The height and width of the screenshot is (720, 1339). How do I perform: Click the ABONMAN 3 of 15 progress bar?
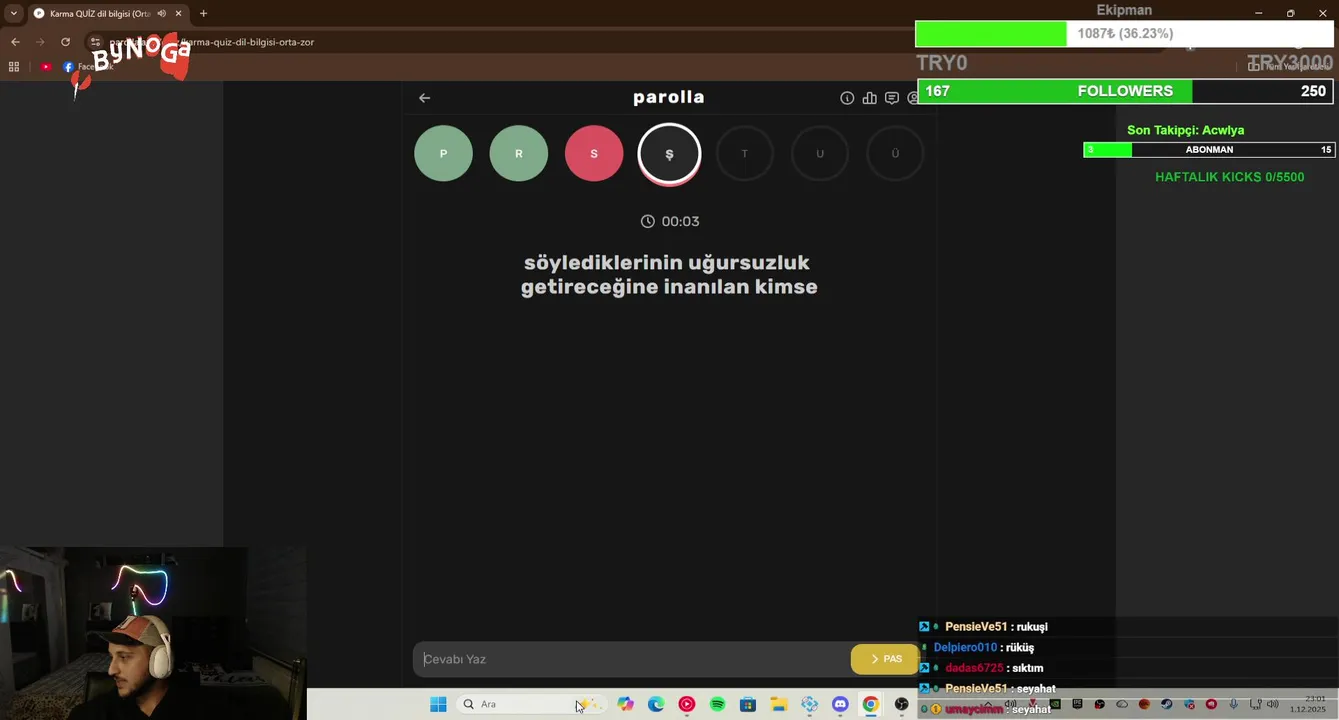(1209, 150)
